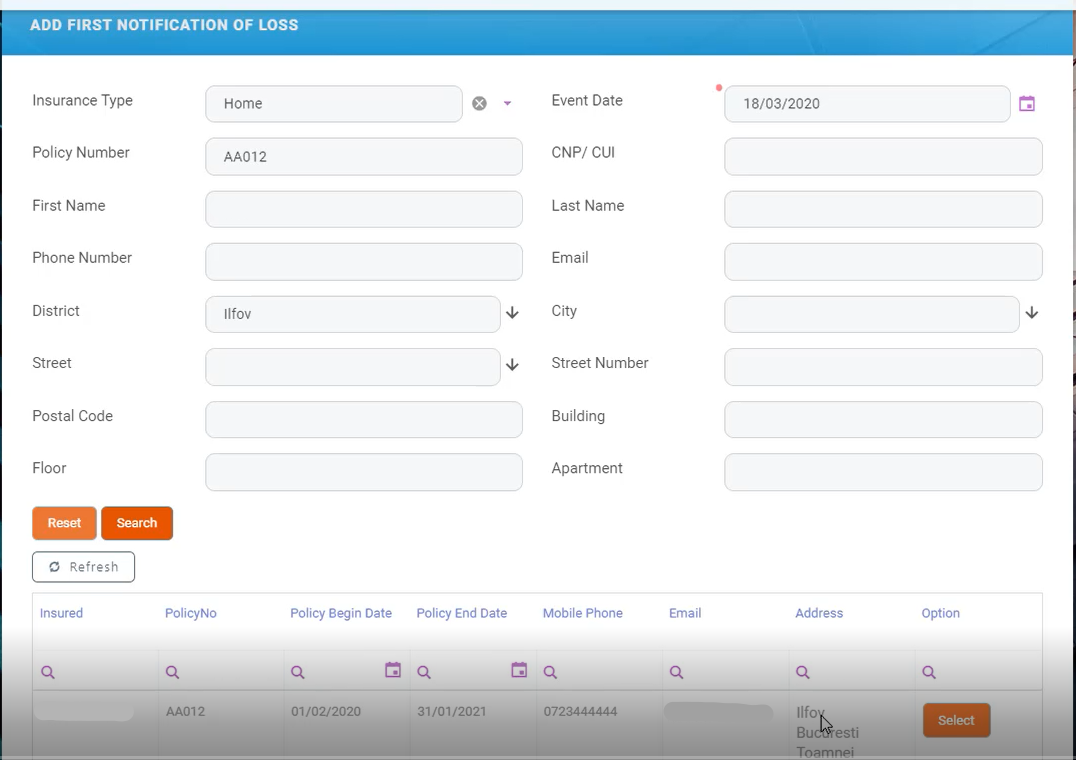Open calendar in Policy End Date filter
The height and width of the screenshot is (760, 1076).
pos(519,670)
